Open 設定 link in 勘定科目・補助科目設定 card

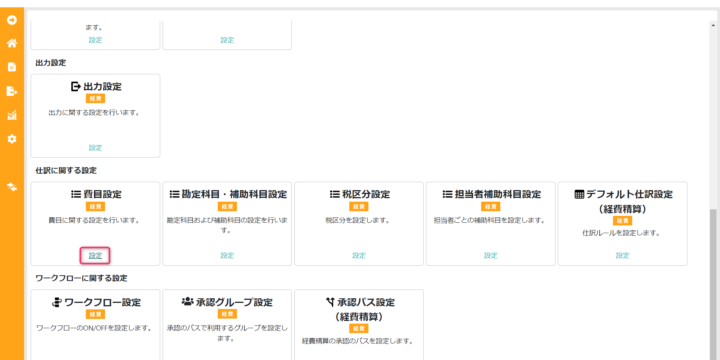click(x=227, y=256)
